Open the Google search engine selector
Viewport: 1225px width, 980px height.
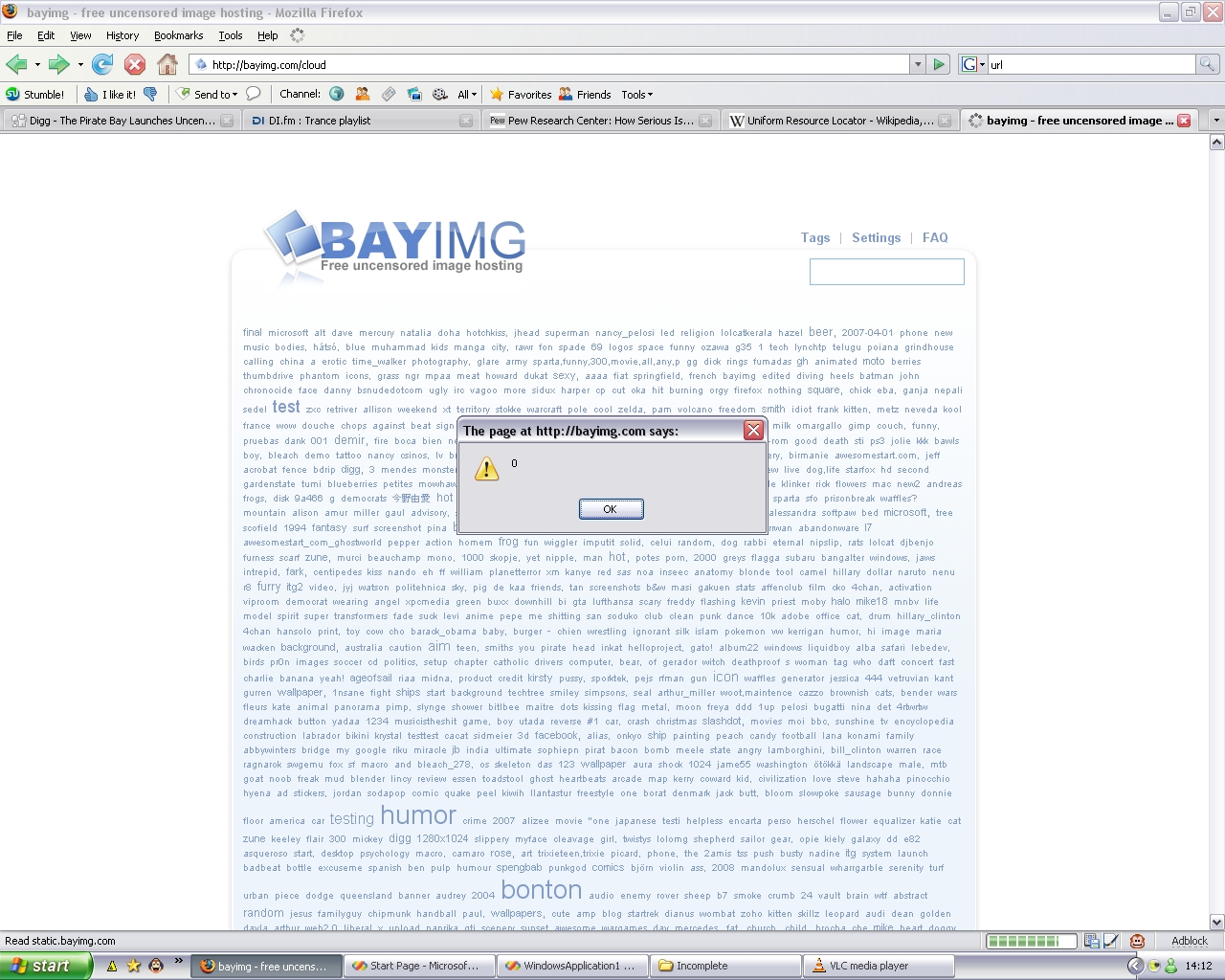pos(971,64)
